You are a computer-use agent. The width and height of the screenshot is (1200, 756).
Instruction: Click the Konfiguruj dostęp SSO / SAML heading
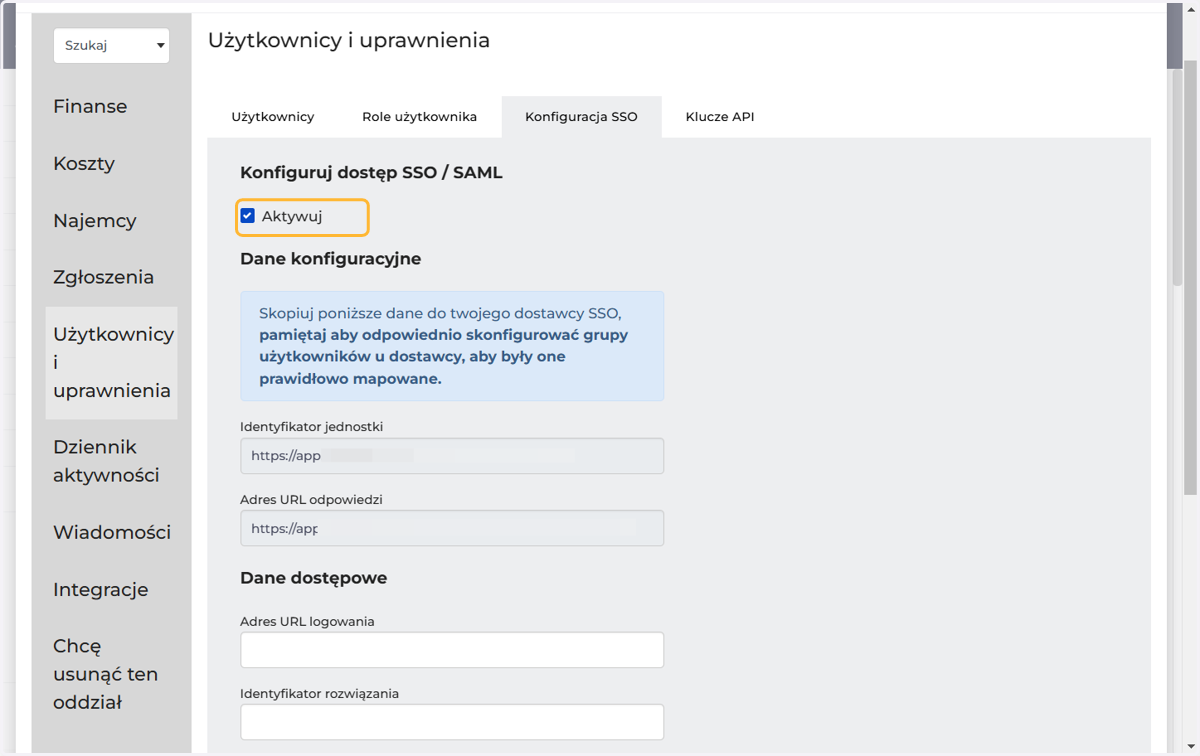pos(371,173)
